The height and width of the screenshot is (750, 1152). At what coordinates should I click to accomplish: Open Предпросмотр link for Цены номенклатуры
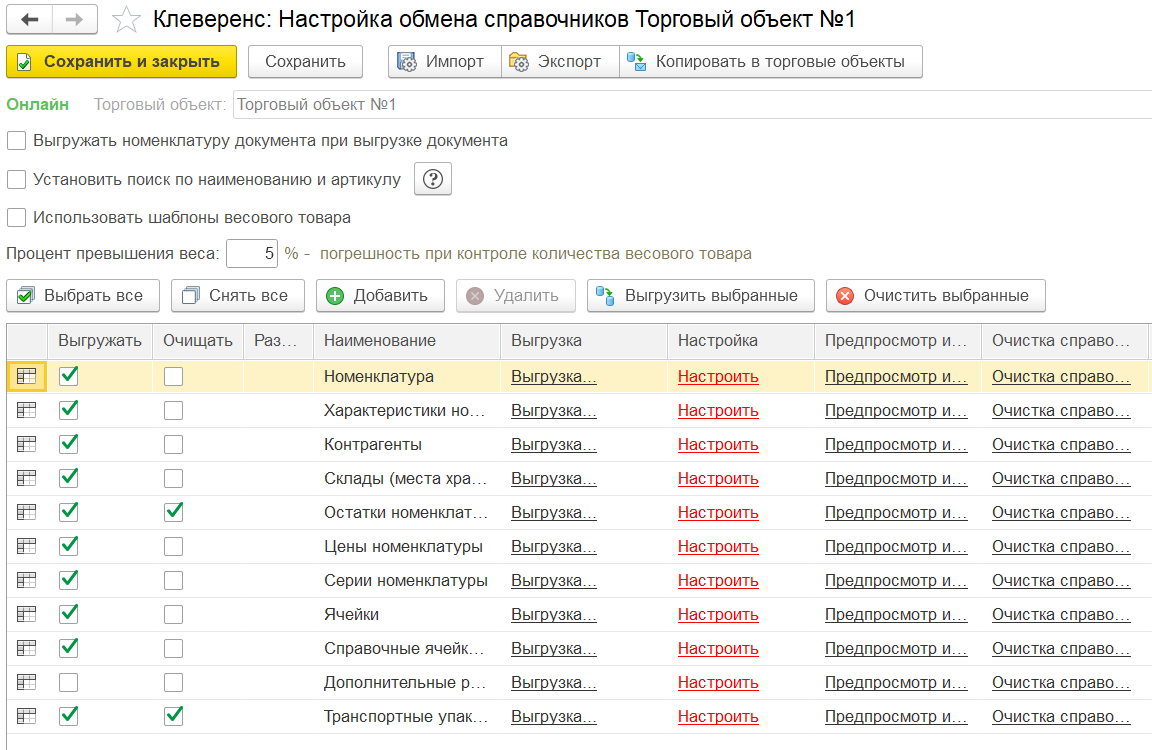point(896,547)
